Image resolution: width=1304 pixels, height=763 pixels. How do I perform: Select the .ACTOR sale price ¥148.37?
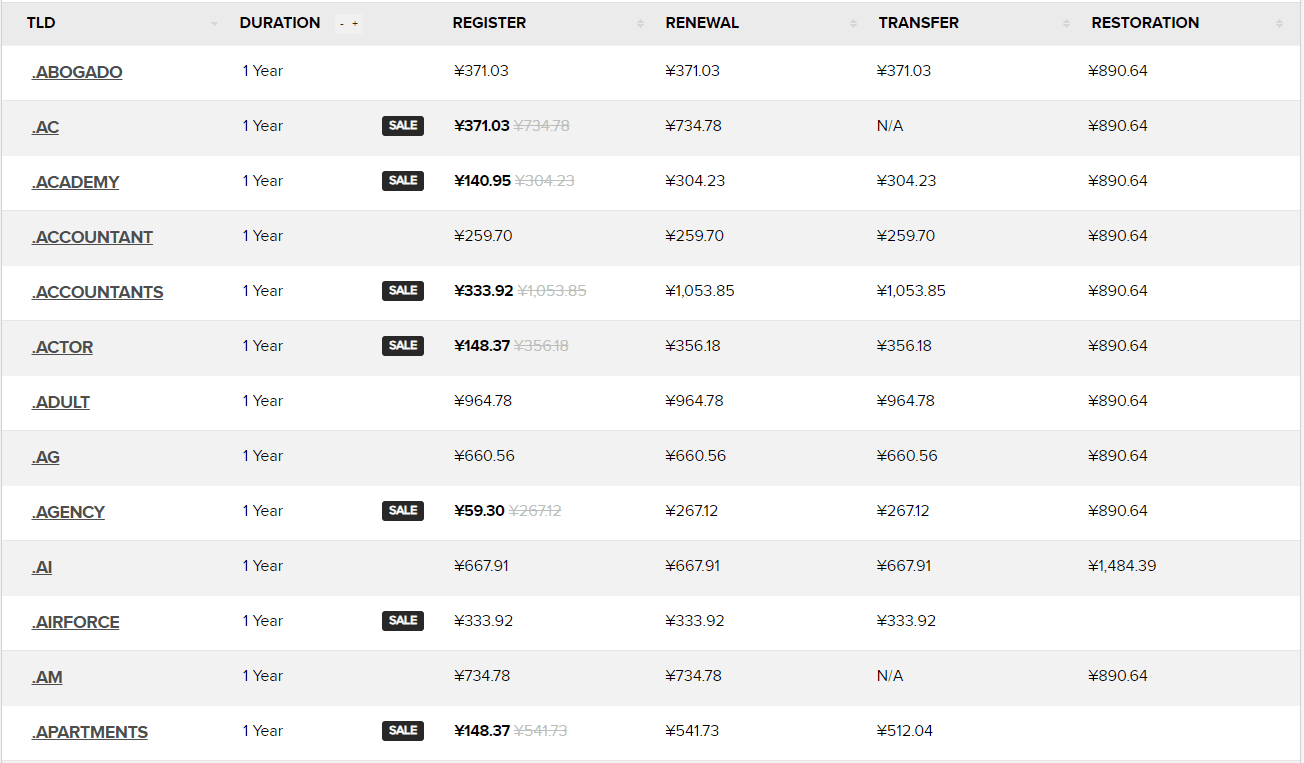(x=482, y=346)
